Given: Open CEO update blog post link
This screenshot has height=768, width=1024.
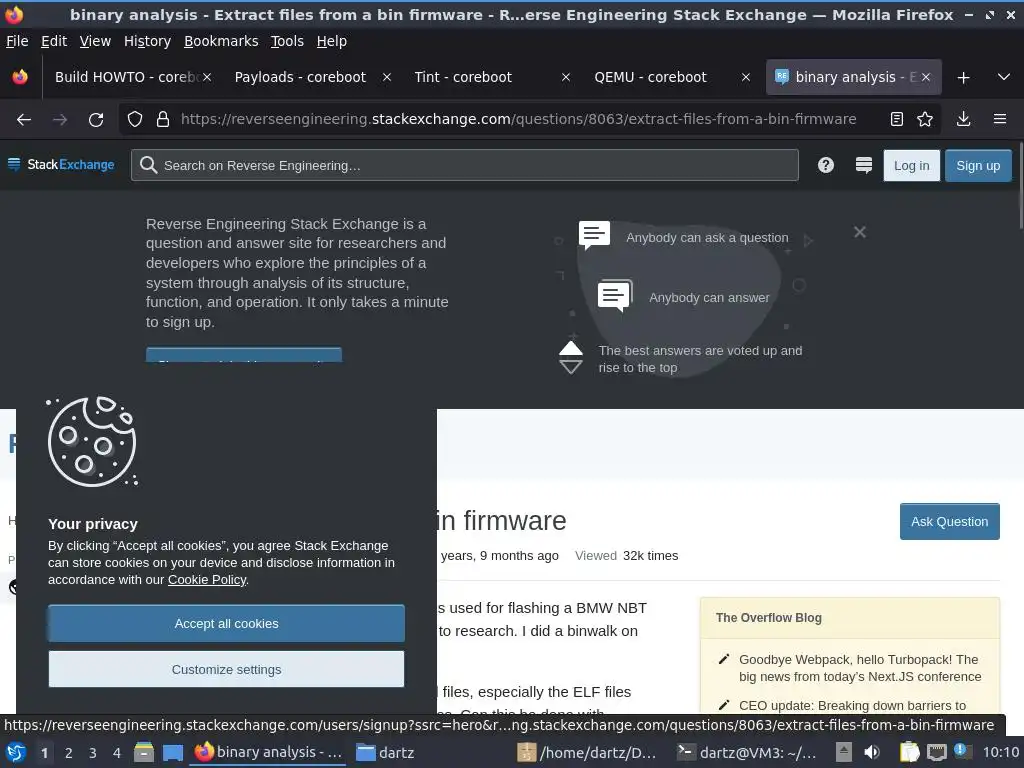Looking at the screenshot, I should (x=852, y=705).
